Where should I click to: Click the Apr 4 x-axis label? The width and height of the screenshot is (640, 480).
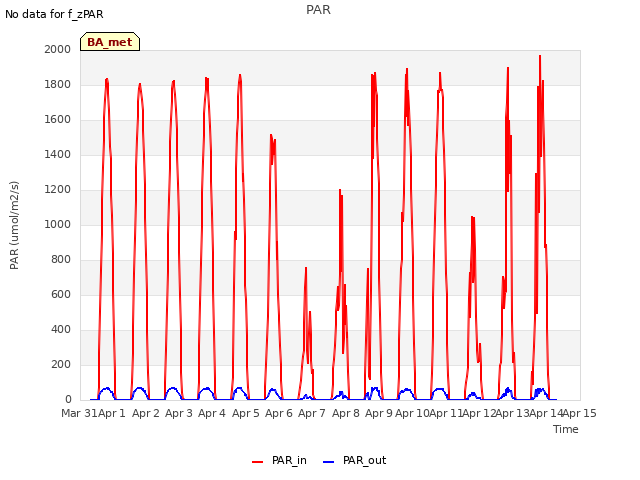point(212,413)
